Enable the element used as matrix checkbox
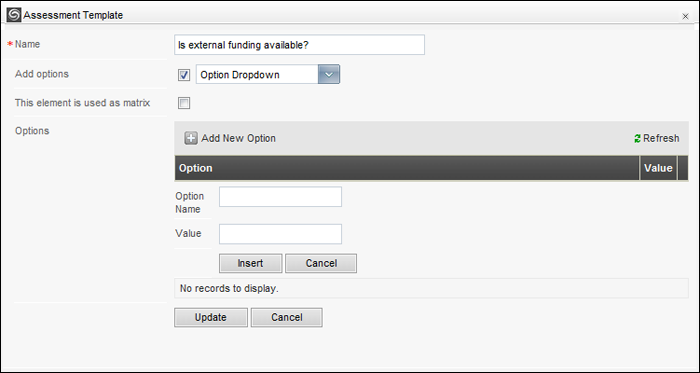 [x=184, y=104]
